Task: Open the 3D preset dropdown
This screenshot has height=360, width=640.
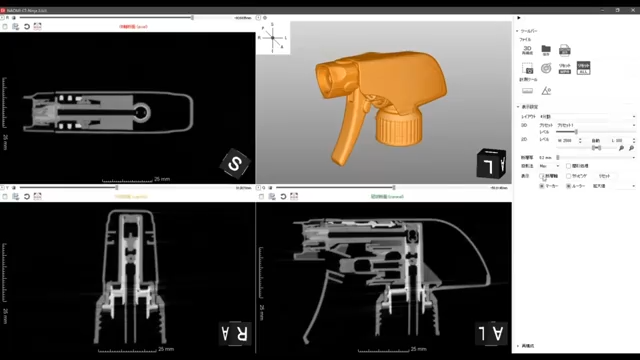Action: tap(596, 125)
